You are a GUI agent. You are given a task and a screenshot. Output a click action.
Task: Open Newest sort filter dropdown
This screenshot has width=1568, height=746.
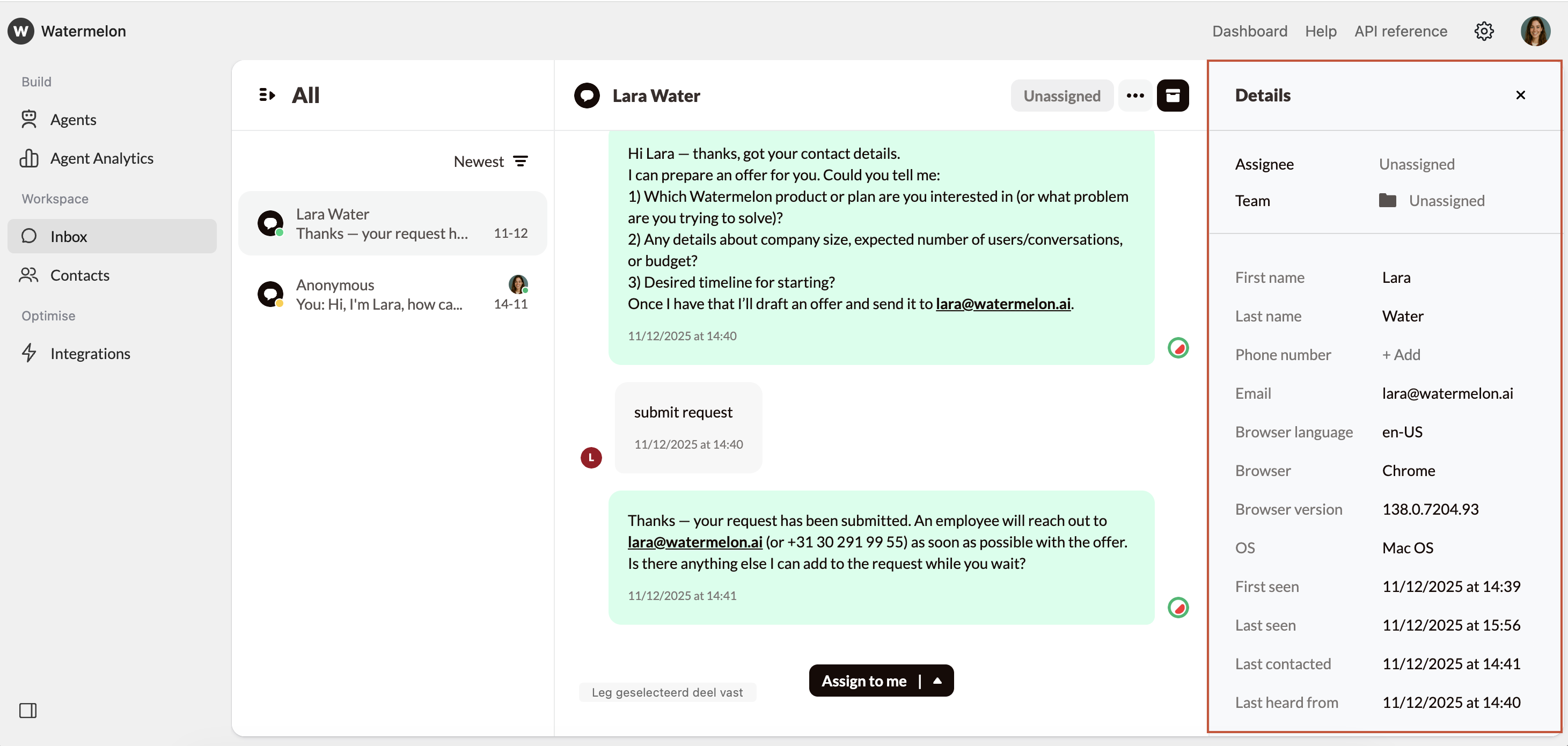point(490,162)
